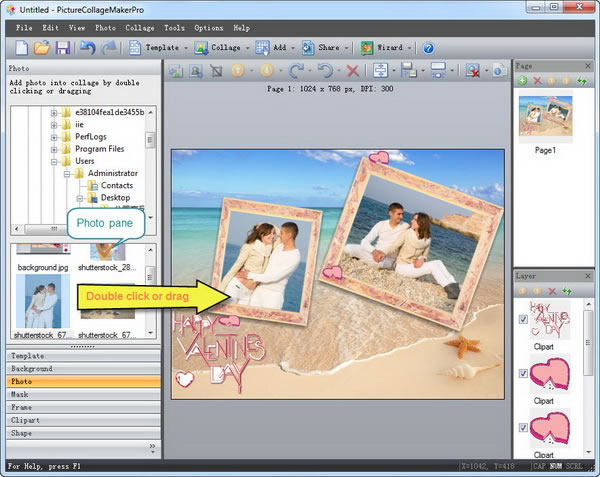Launch the Wizard toolbar button
600x477 pixels.
pos(382,48)
